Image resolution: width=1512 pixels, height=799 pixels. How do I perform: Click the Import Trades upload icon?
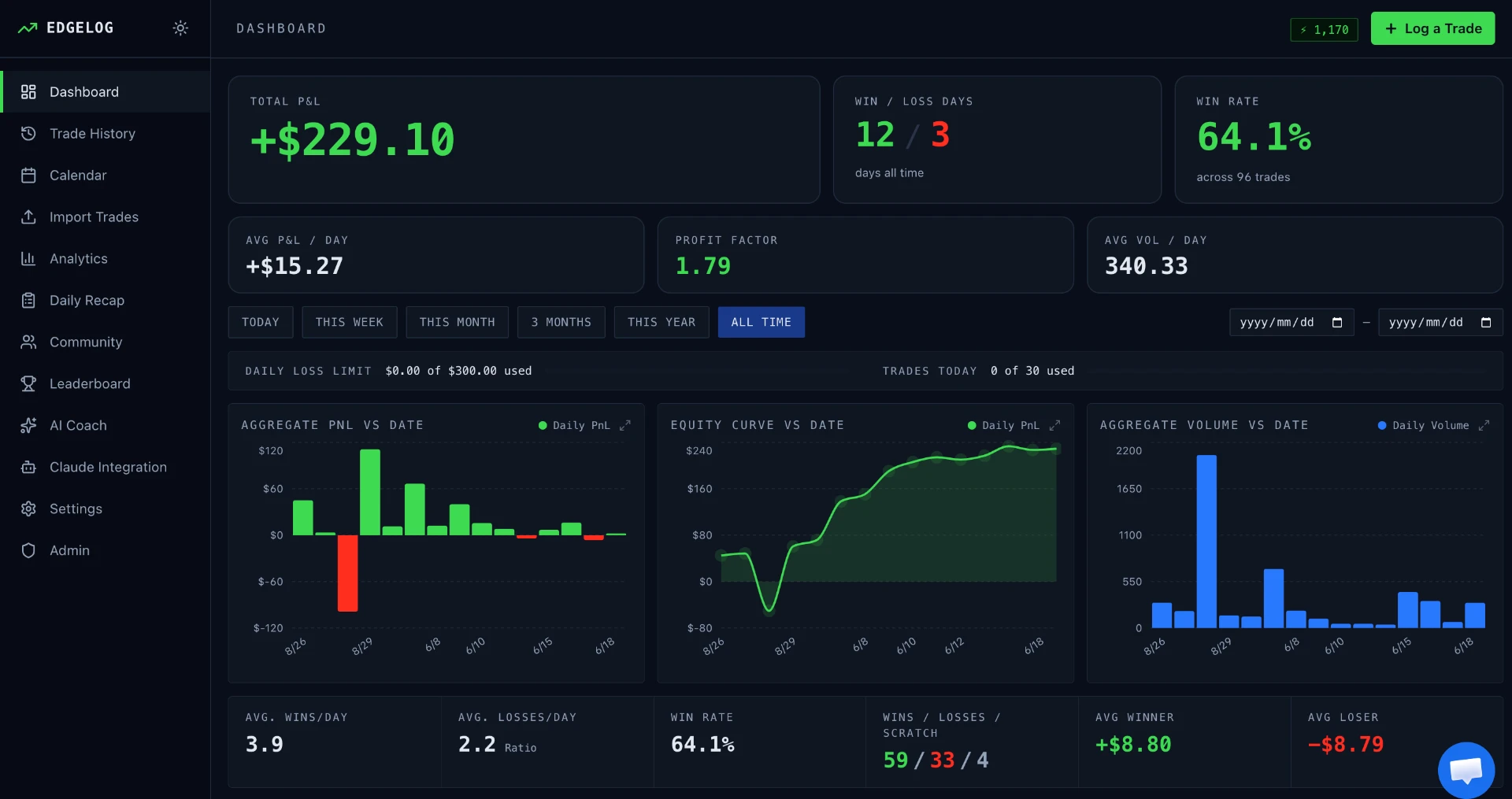point(28,217)
